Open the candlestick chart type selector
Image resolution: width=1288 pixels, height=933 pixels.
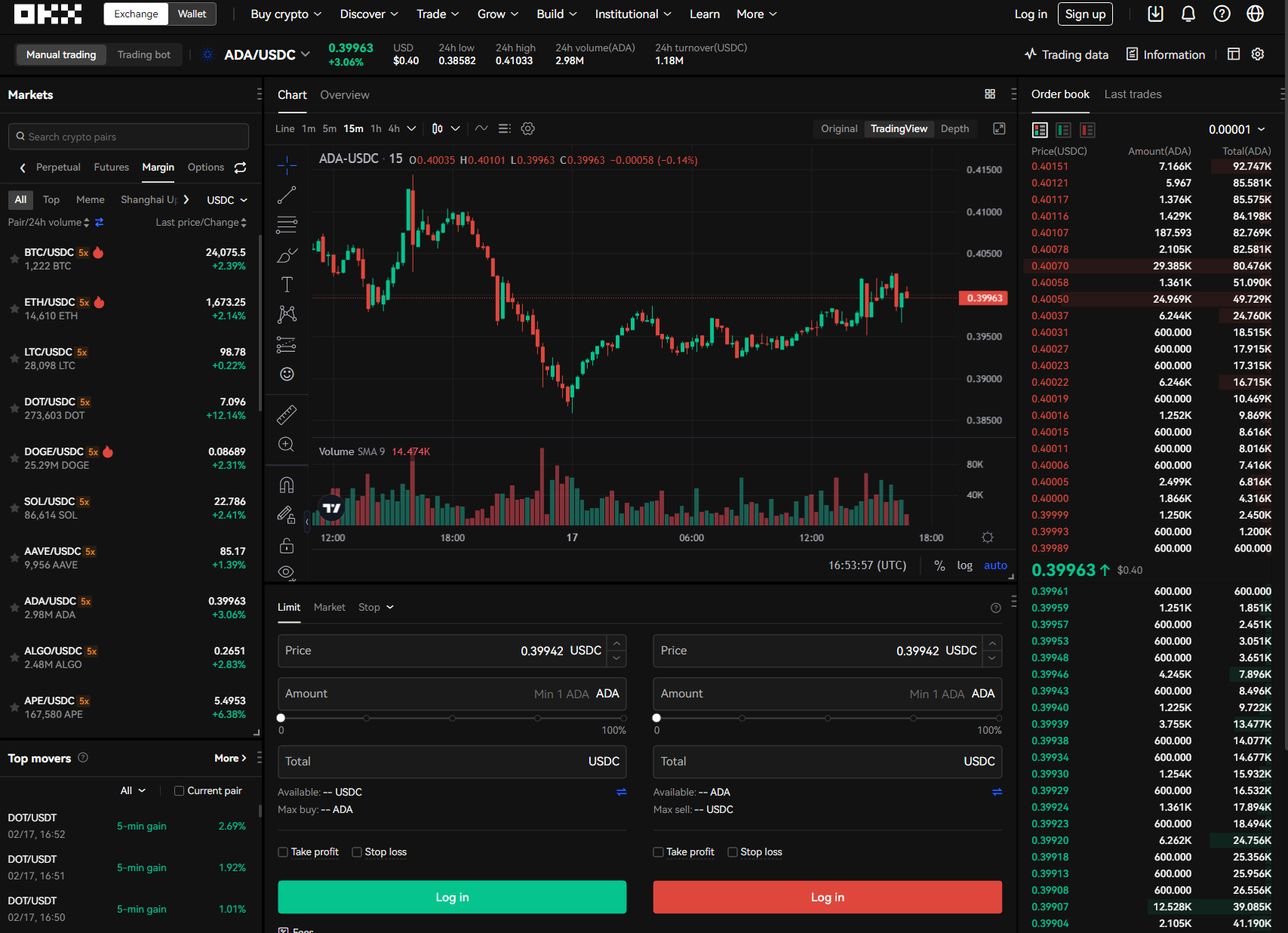tap(438, 128)
